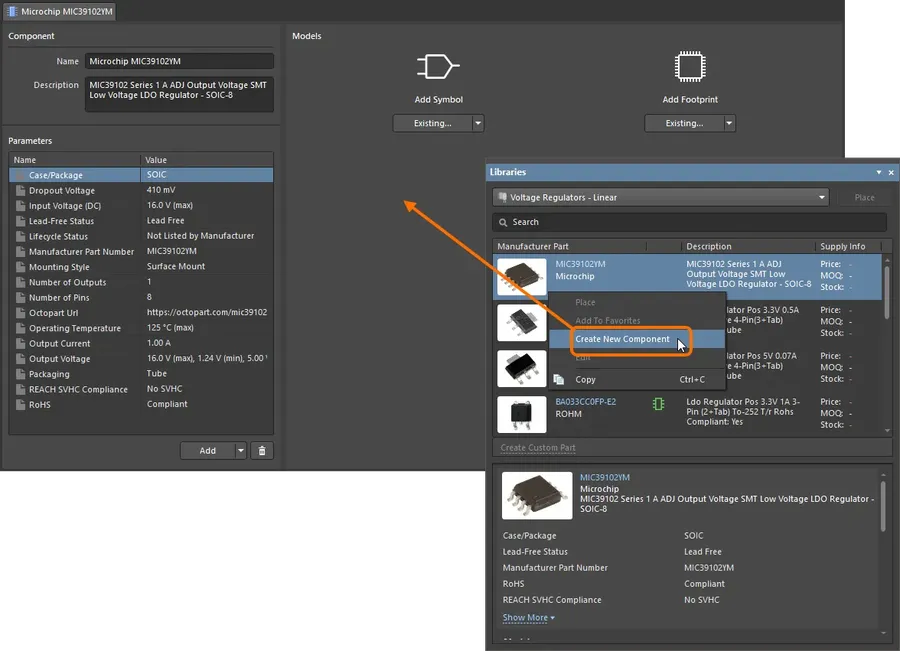This screenshot has height=651, width=900.
Task: Open the Add Footprint Existing dropdown arrow
Action: point(729,123)
